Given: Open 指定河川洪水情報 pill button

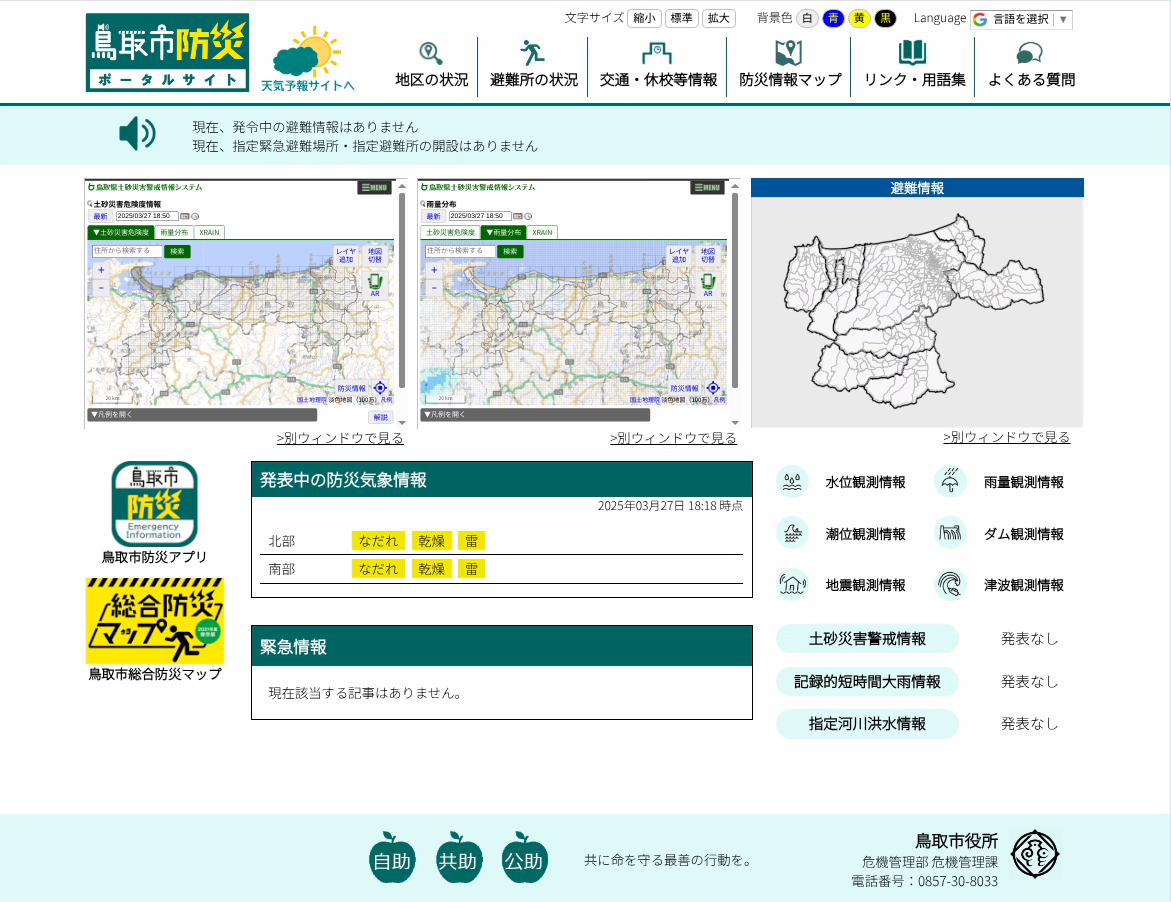Looking at the screenshot, I should click(867, 724).
